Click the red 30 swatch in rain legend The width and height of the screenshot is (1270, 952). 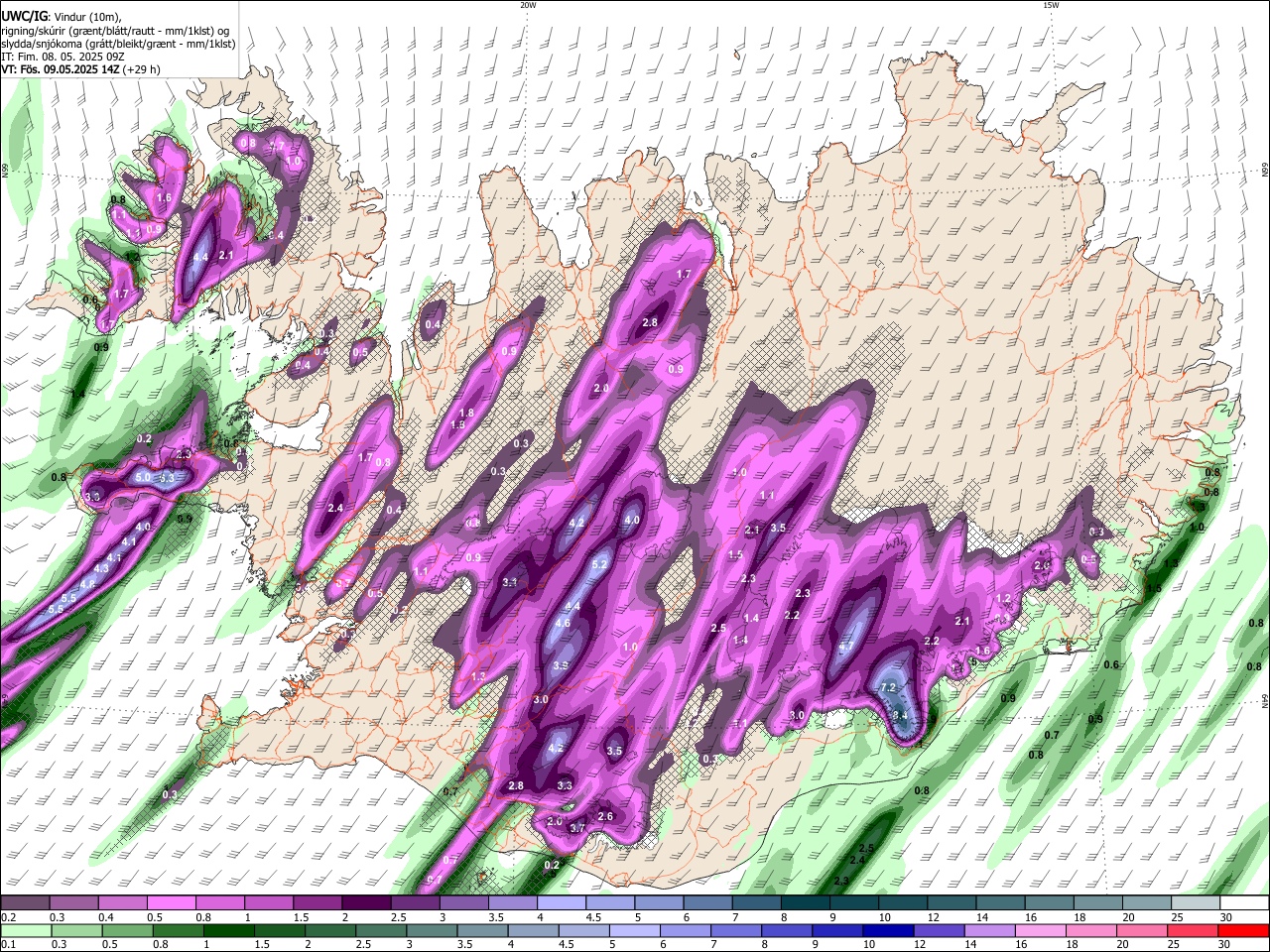click(x=1243, y=931)
